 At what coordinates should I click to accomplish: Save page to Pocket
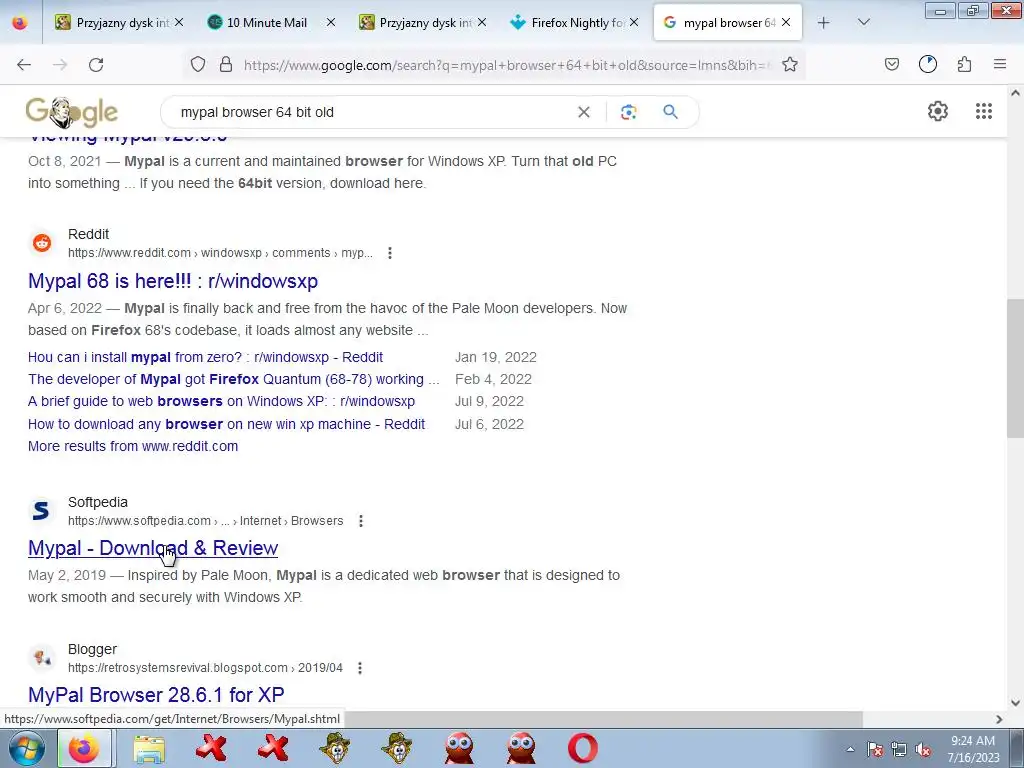pyautogui.click(x=892, y=64)
